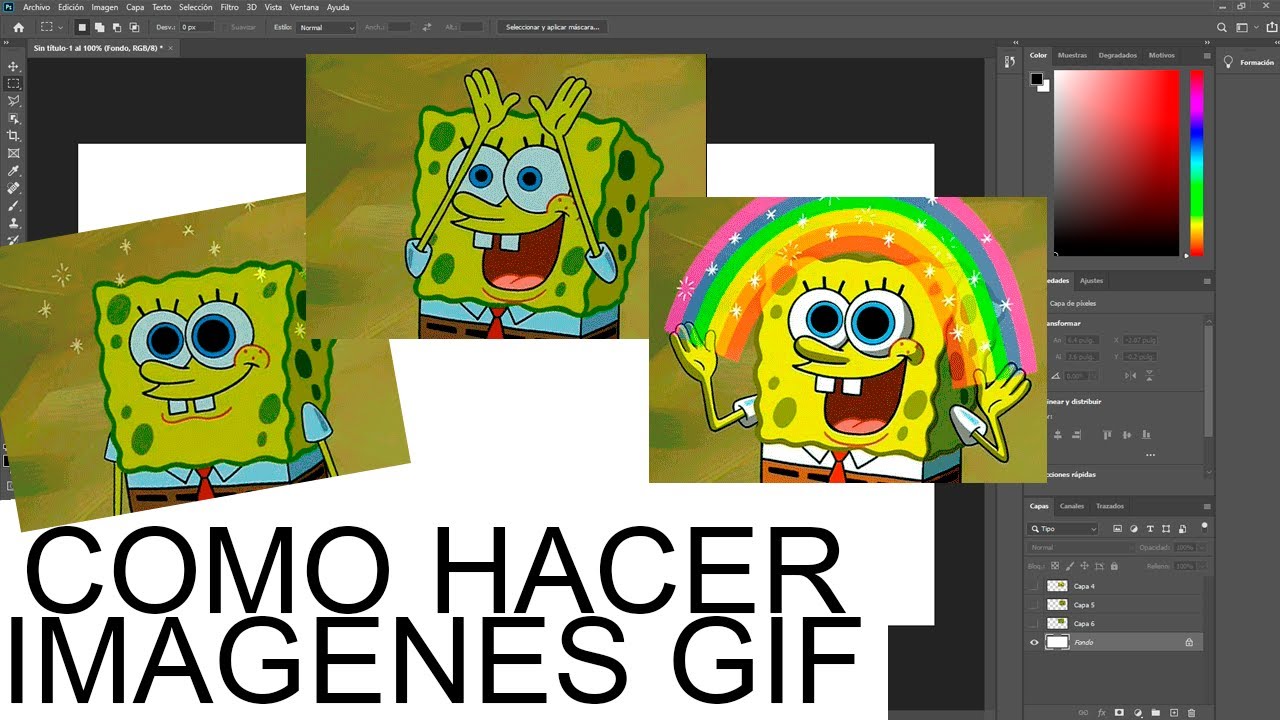Switch to the Trazados tab

coord(1110,506)
